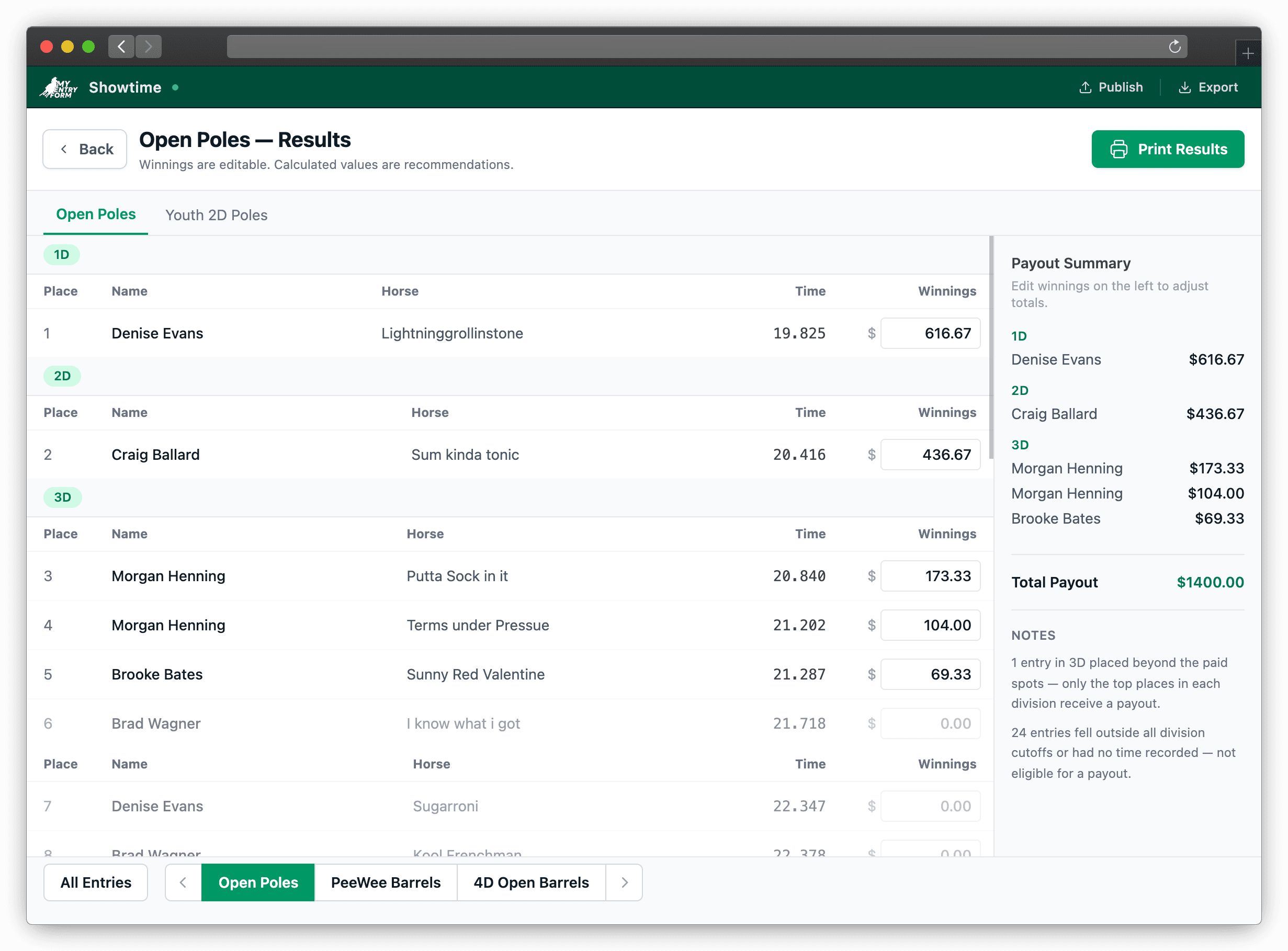Open PeeWee Barrels class
The image size is (1288, 951).
click(385, 882)
